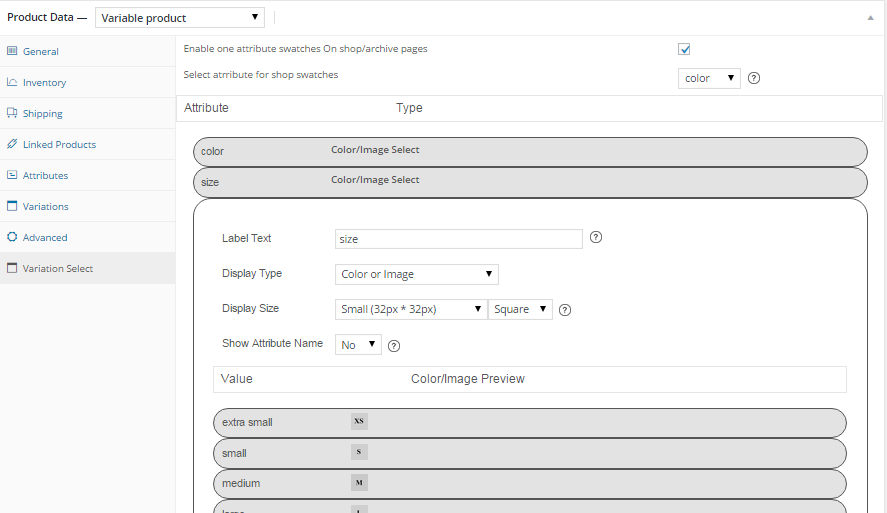This screenshot has width=887, height=513.
Task: Open the Linked Products tab
Action: click(59, 145)
